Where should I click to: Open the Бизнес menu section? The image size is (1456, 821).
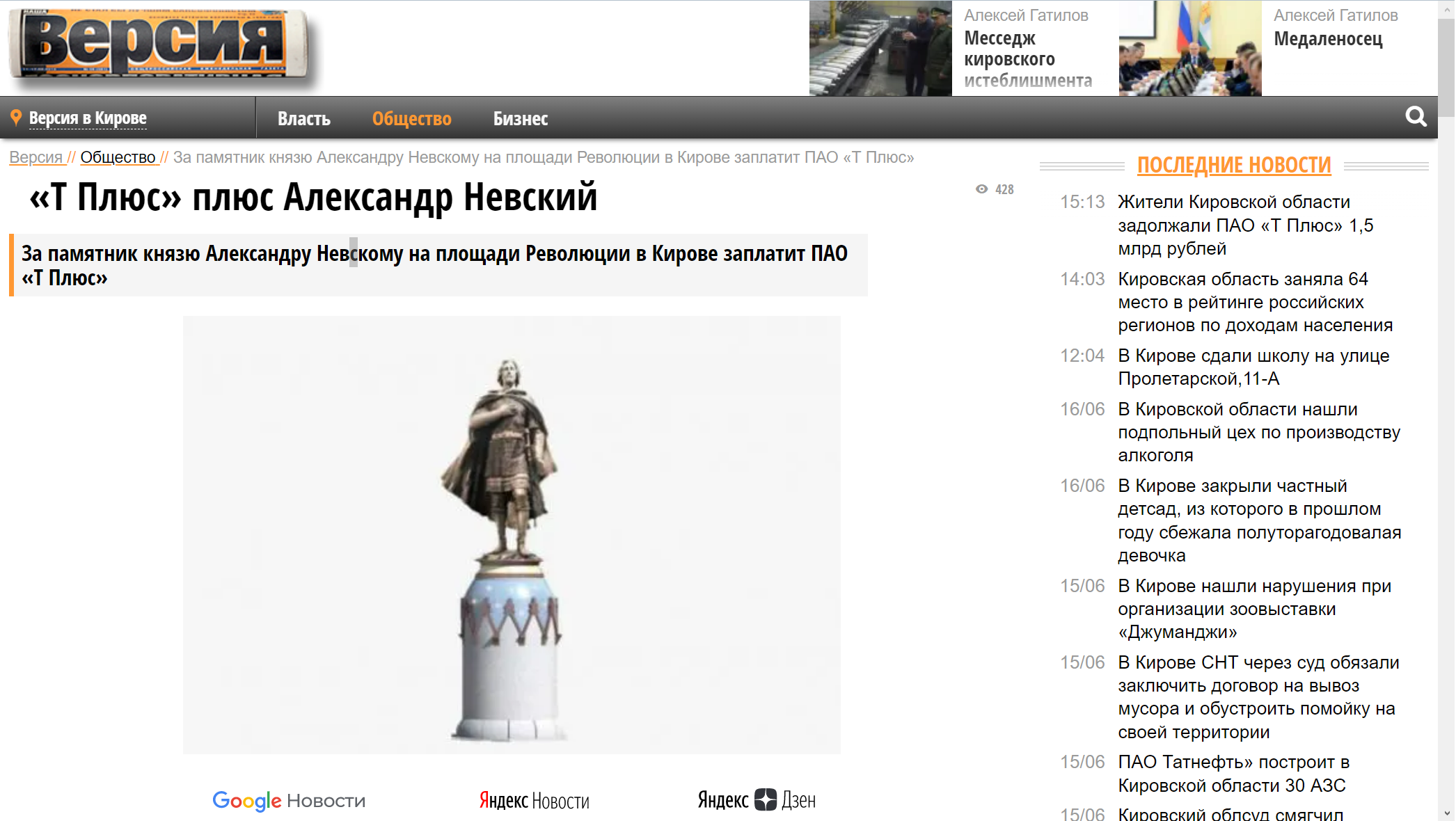[x=520, y=119]
